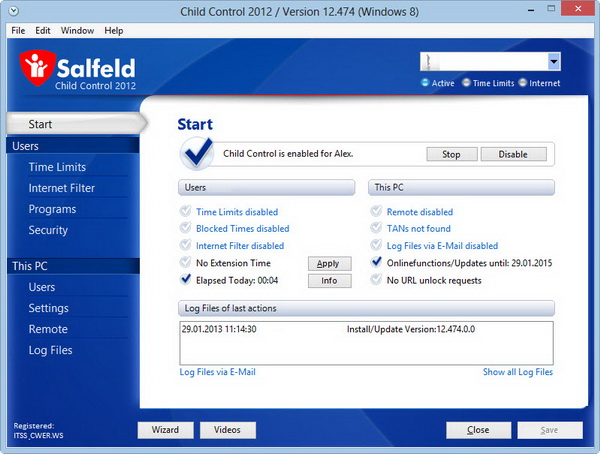Open the File menu
Viewport: 600px width, 454px height.
coord(19,31)
